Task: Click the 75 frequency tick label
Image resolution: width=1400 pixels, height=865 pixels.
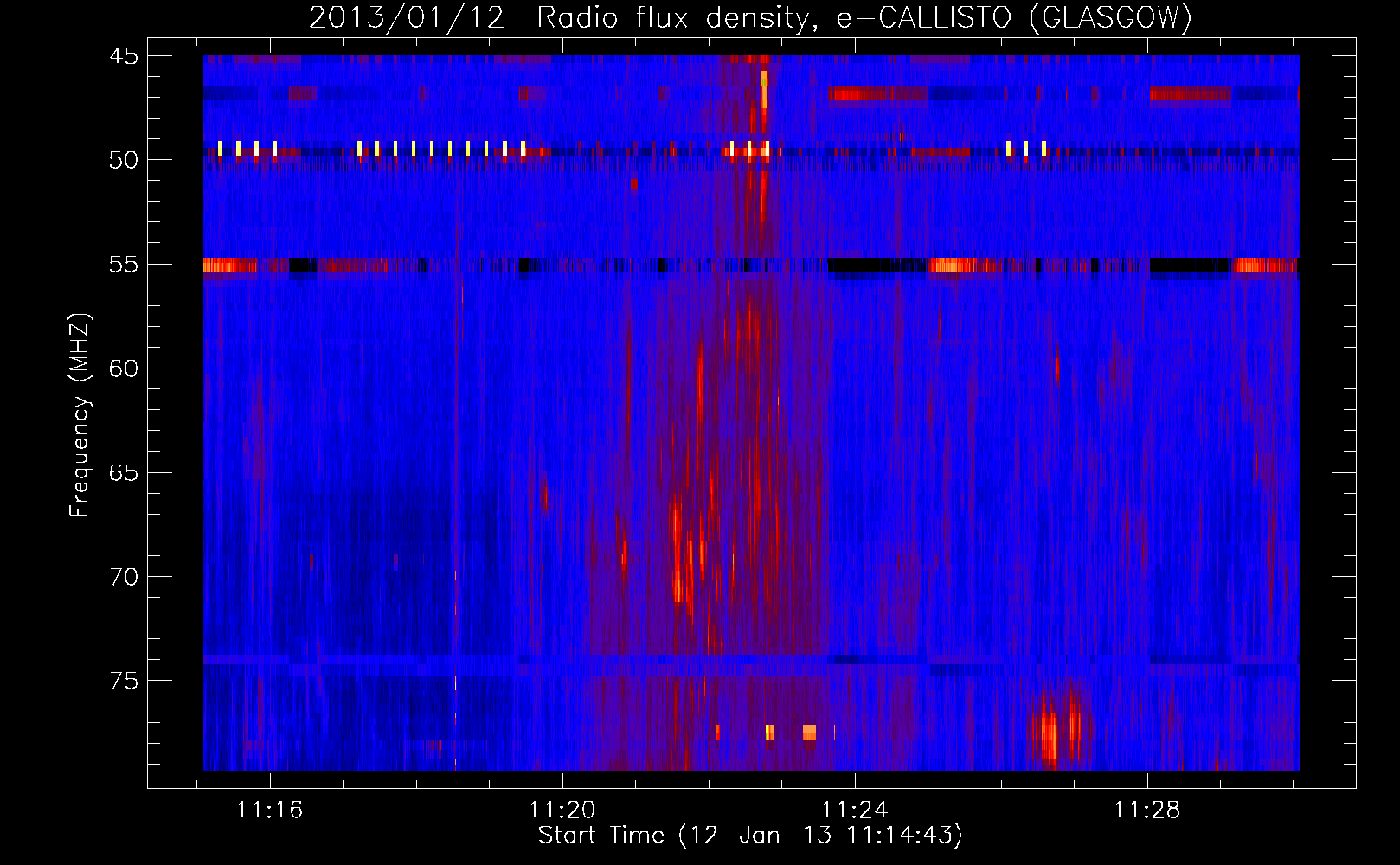Action: point(124,682)
